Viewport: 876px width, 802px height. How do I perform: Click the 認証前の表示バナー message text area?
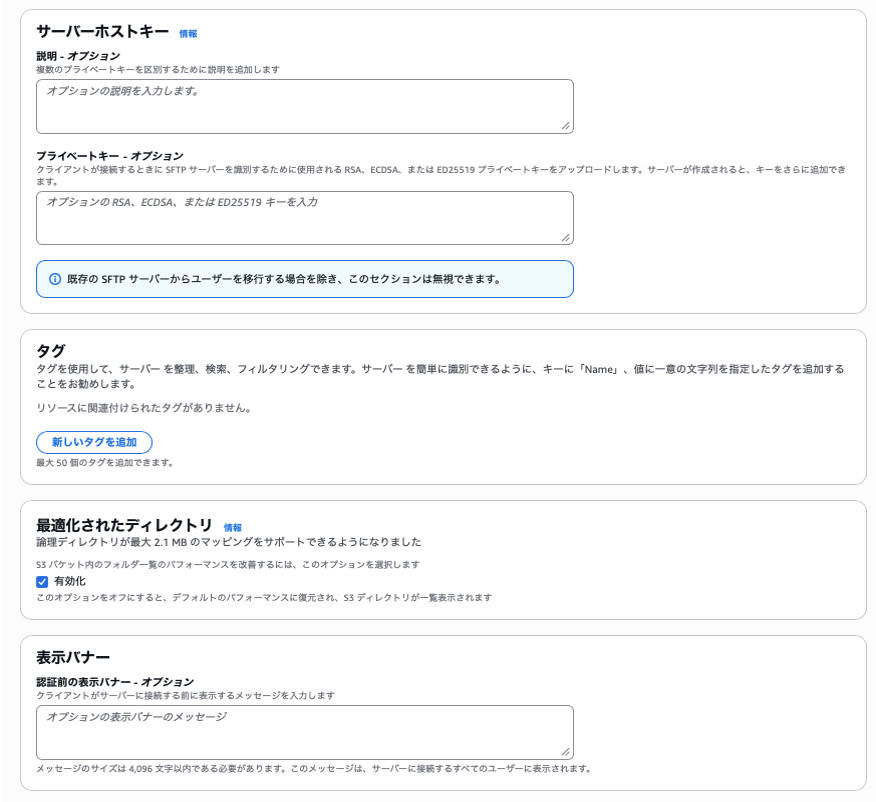[x=304, y=732]
